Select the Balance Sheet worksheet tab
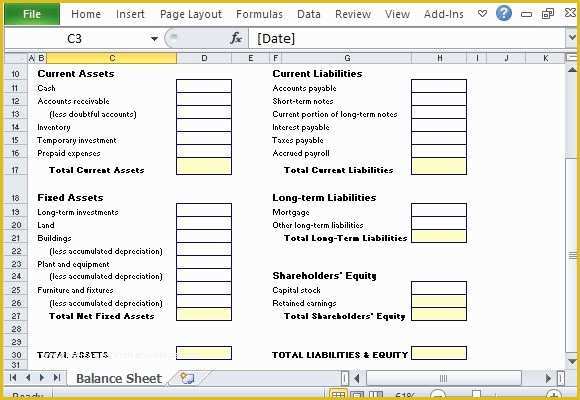580x400 pixels. point(119,378)
